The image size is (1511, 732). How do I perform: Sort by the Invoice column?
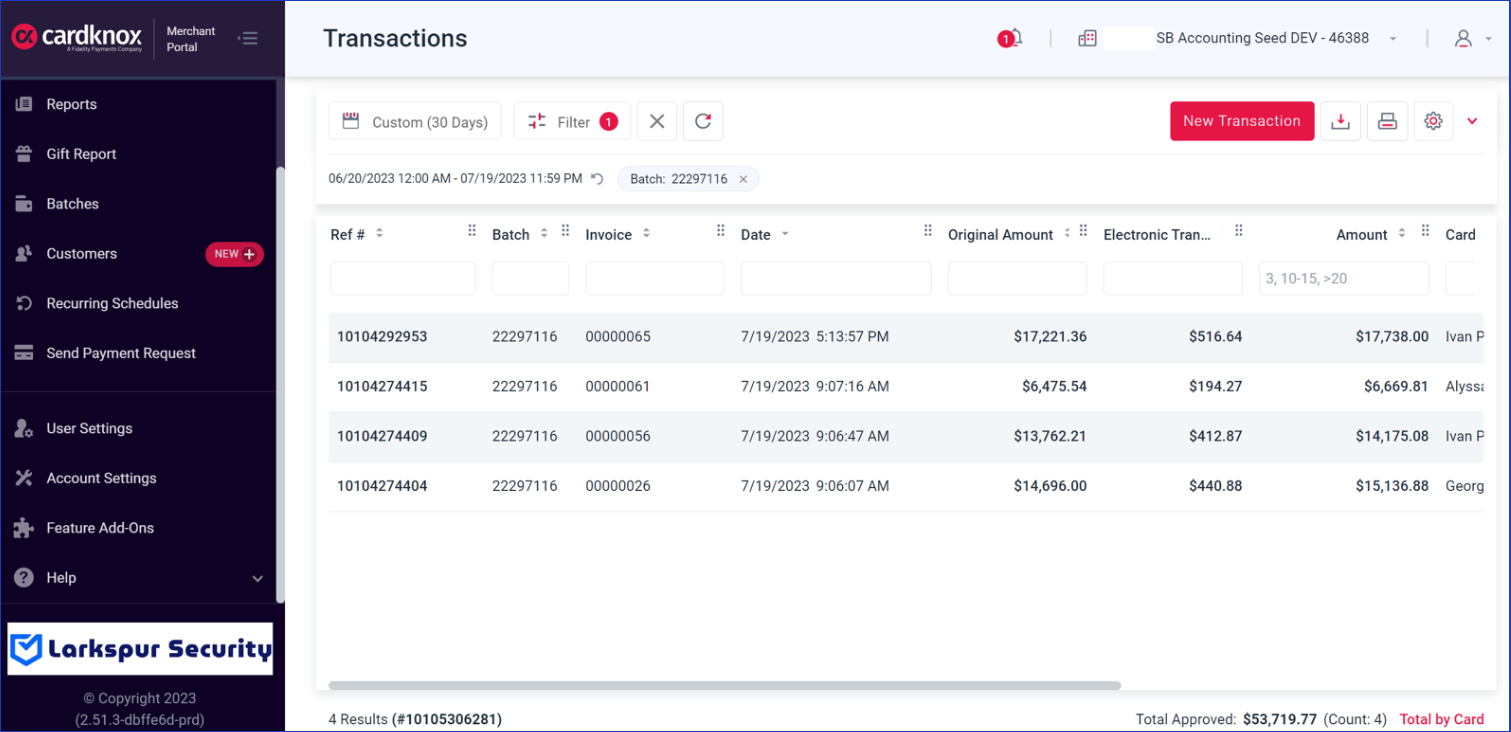point(646,233)
